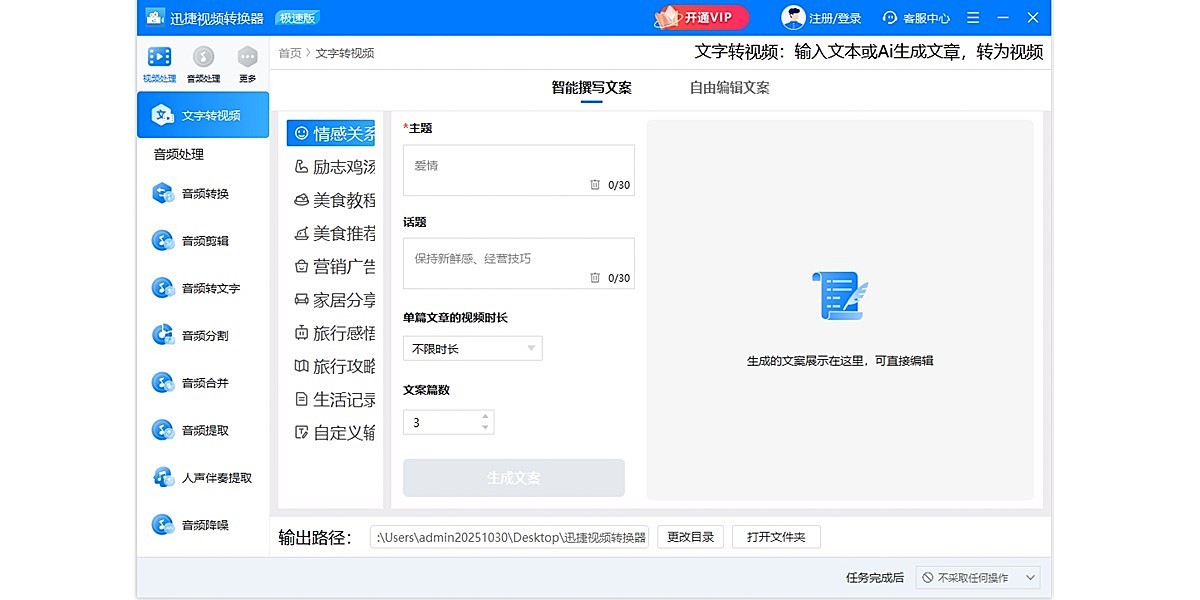
Task: Open the 音频剪辑 tool icon
Action: (x=163, y=240)
